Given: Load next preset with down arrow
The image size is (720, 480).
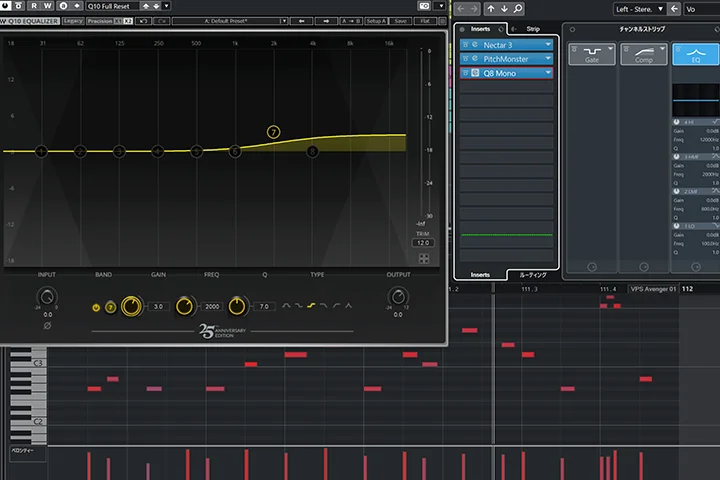Looking at the screenshot, I should tap(156, 6).
